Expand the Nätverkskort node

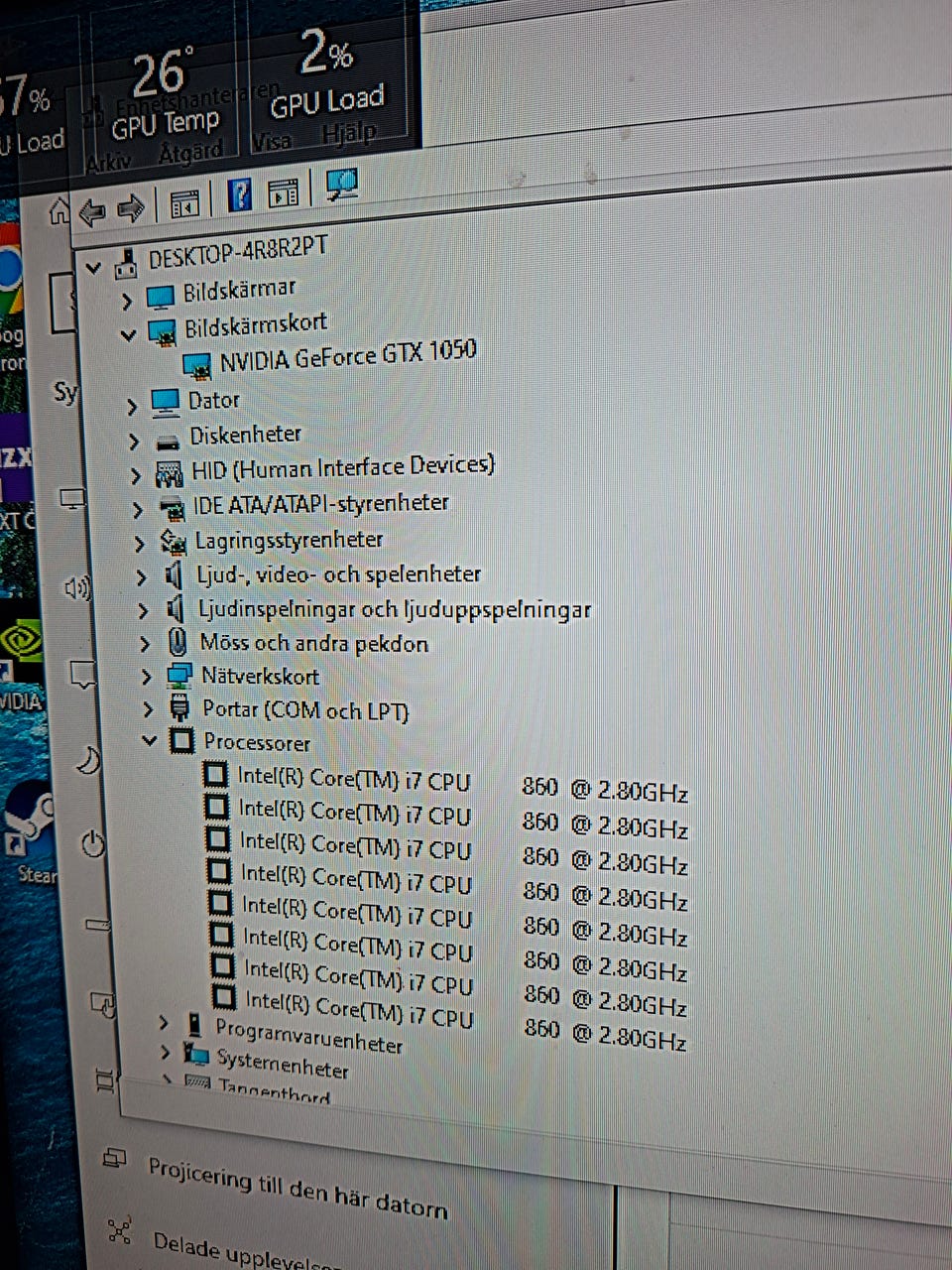click(147, 677)
